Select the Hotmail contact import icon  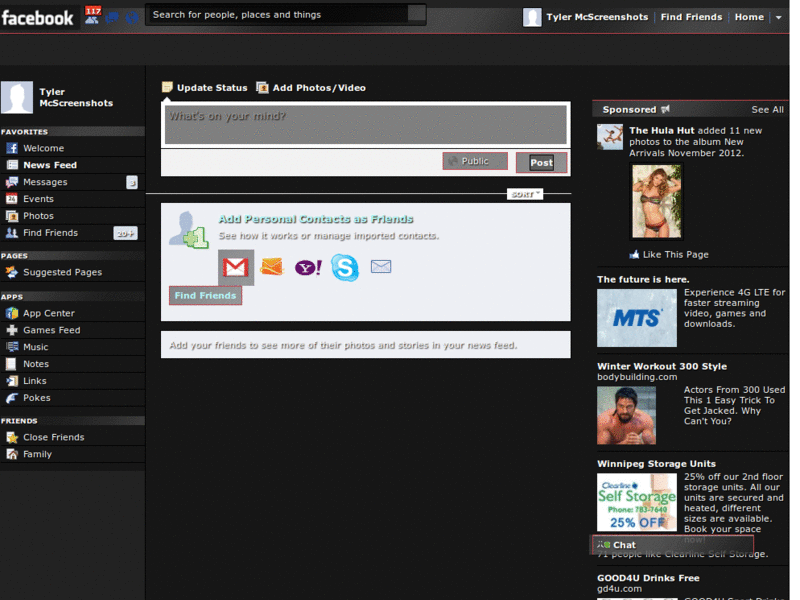272,266
